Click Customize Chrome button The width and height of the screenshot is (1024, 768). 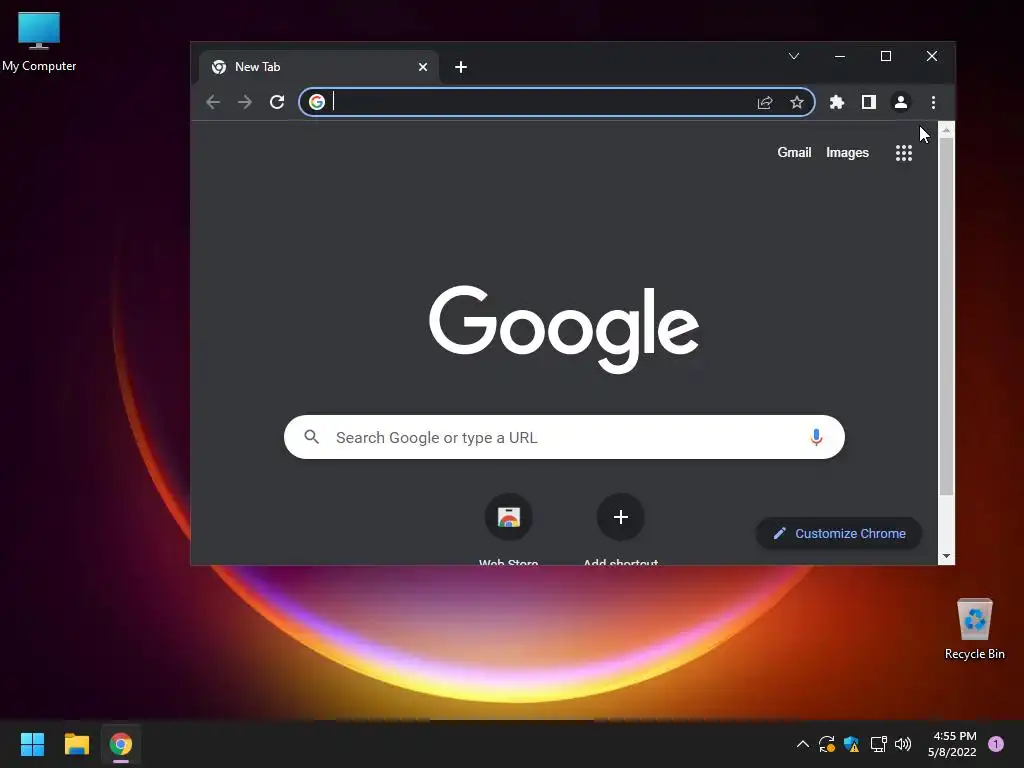click(x=839, y=534)
